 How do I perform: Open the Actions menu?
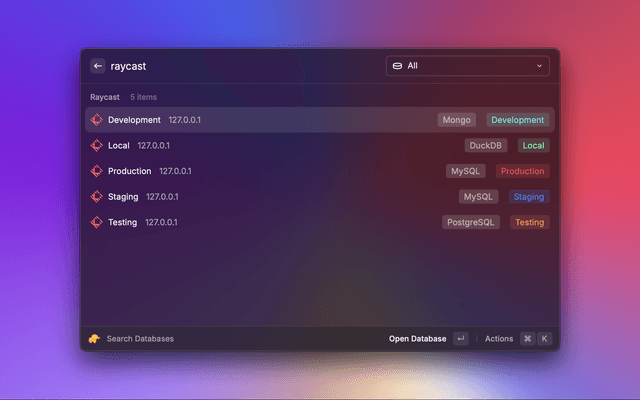(x=499, y=339)
